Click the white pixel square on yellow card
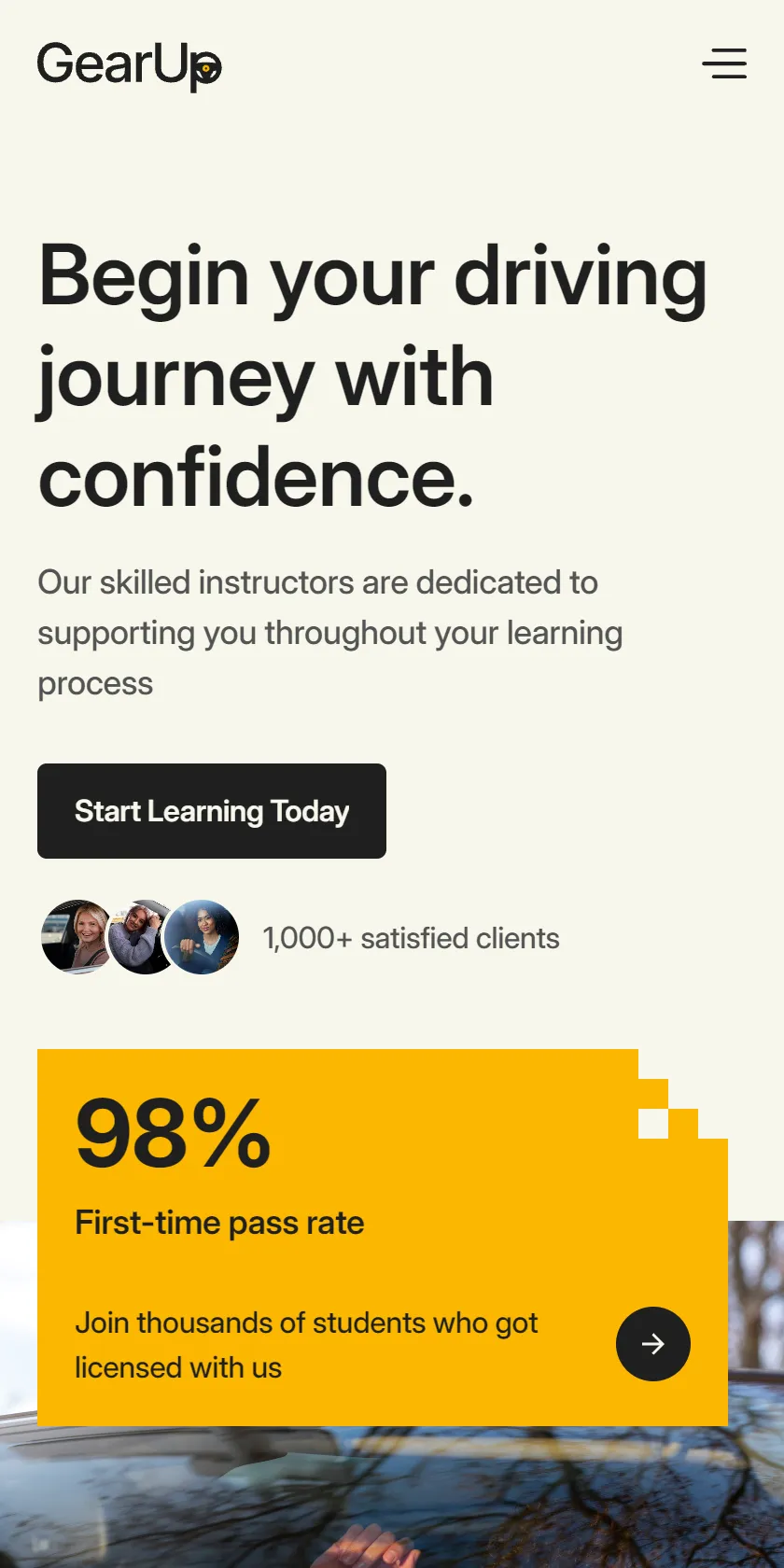The width and height of the screenshot is (784, 1568). click(x=653, y=1124)
